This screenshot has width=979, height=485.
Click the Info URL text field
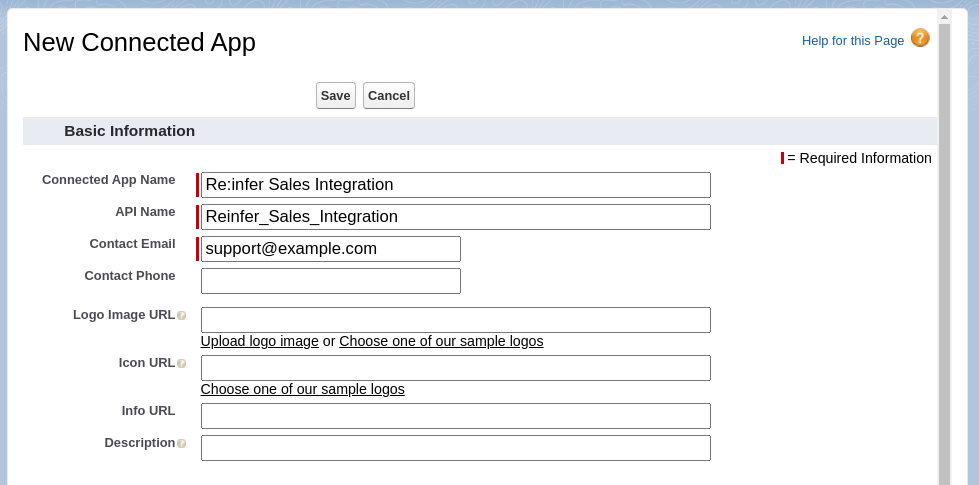coord(455,416)
